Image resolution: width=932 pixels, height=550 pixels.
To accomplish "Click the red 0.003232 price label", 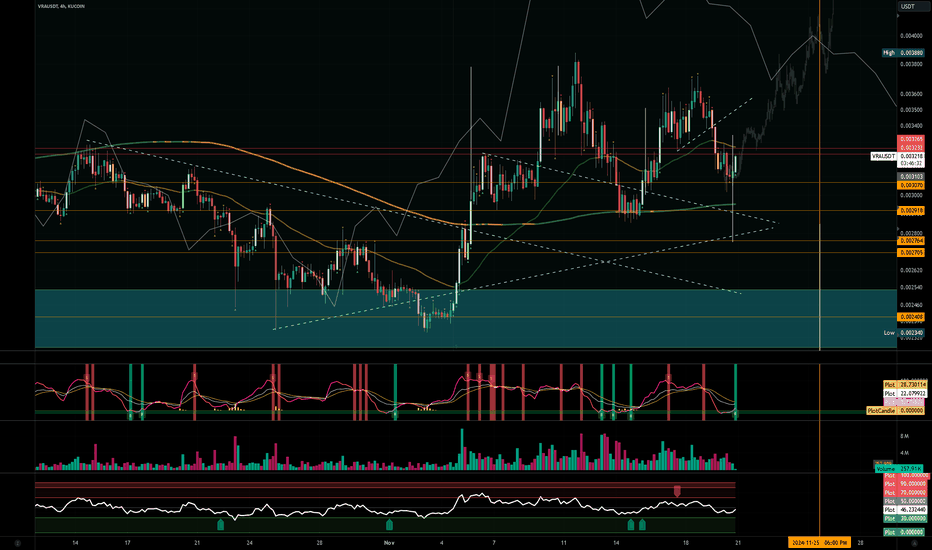I will pos(911,147).
